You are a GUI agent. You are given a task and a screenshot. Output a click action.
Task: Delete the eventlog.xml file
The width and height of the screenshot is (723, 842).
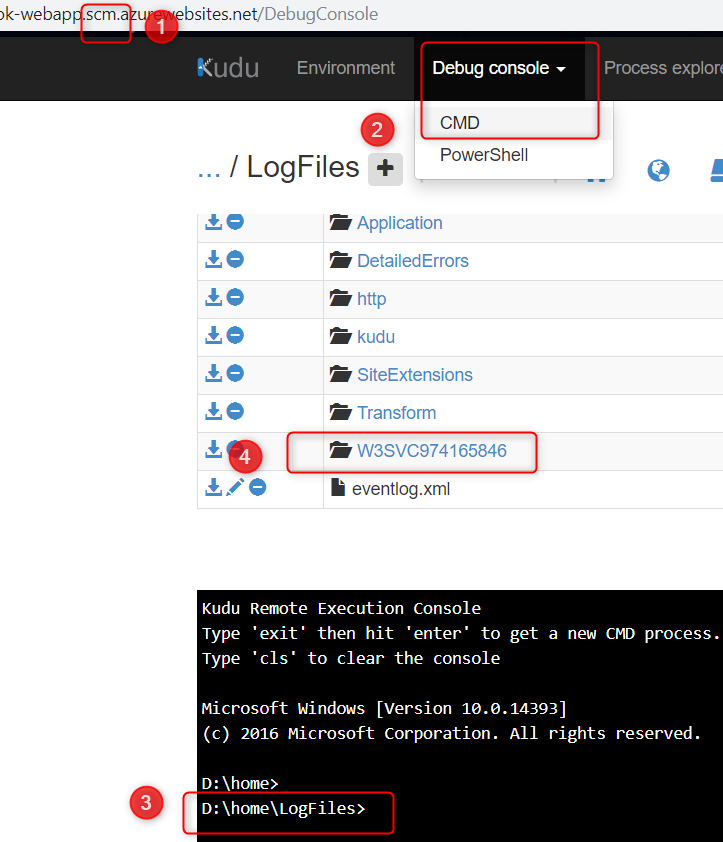[258, 488]
